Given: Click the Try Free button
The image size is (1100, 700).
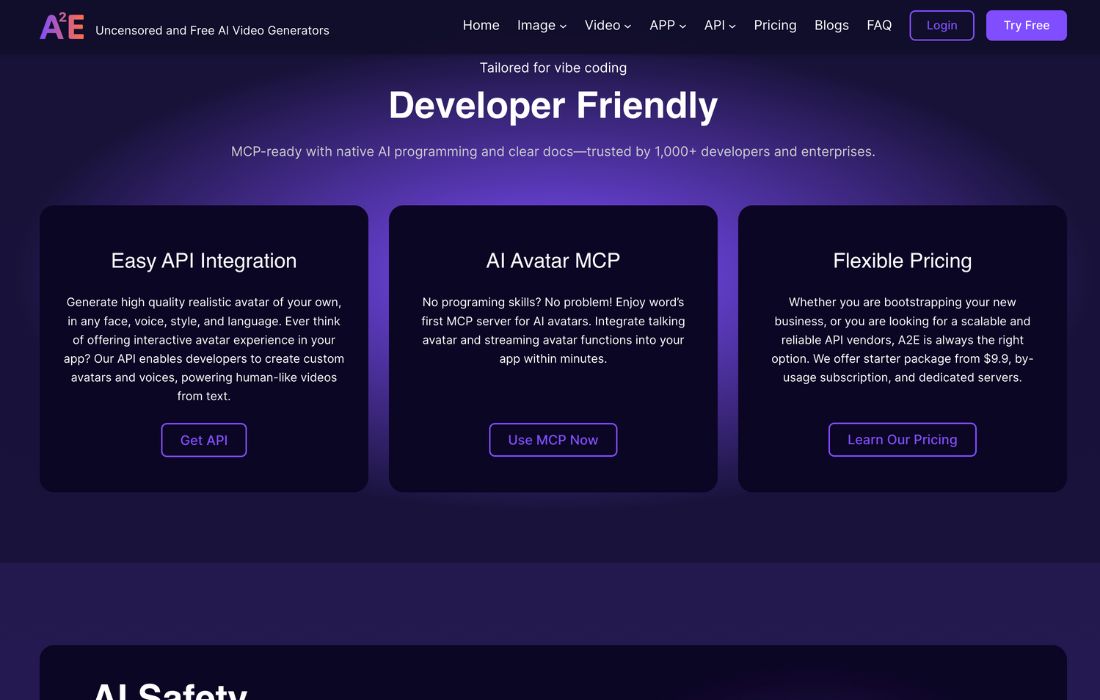Looking at the screenshot, I should click(1026, 26).
